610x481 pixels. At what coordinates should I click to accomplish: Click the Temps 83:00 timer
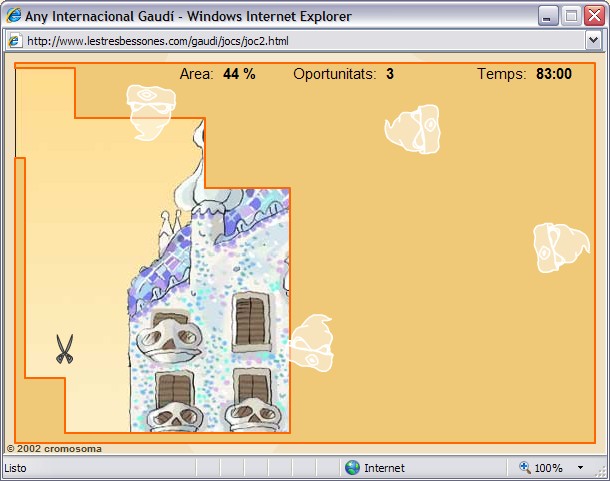524,74
